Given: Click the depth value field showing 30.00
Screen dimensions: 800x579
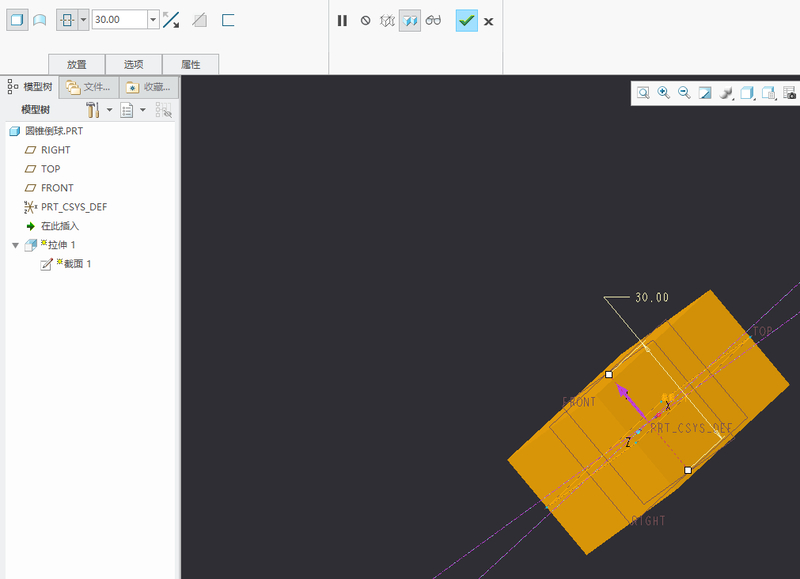Looking at the screenshot, I should 120,20.
